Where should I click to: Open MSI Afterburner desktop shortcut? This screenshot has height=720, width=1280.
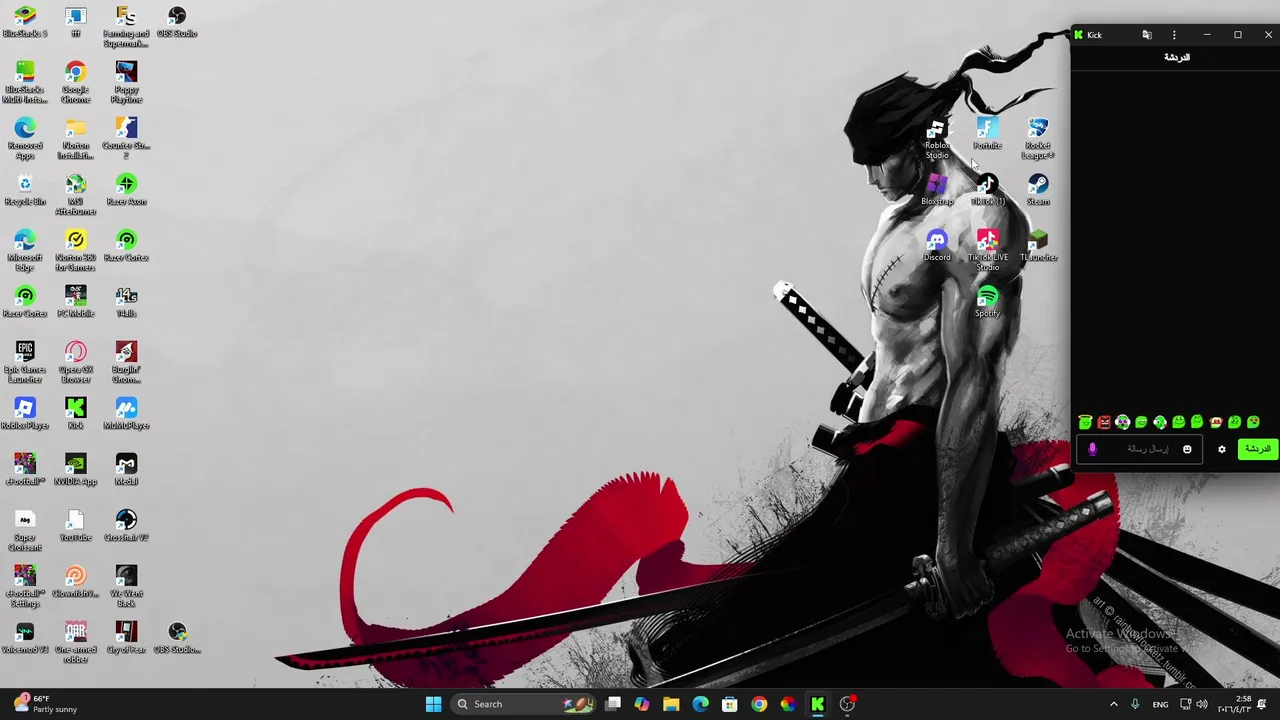click(76, 194)
